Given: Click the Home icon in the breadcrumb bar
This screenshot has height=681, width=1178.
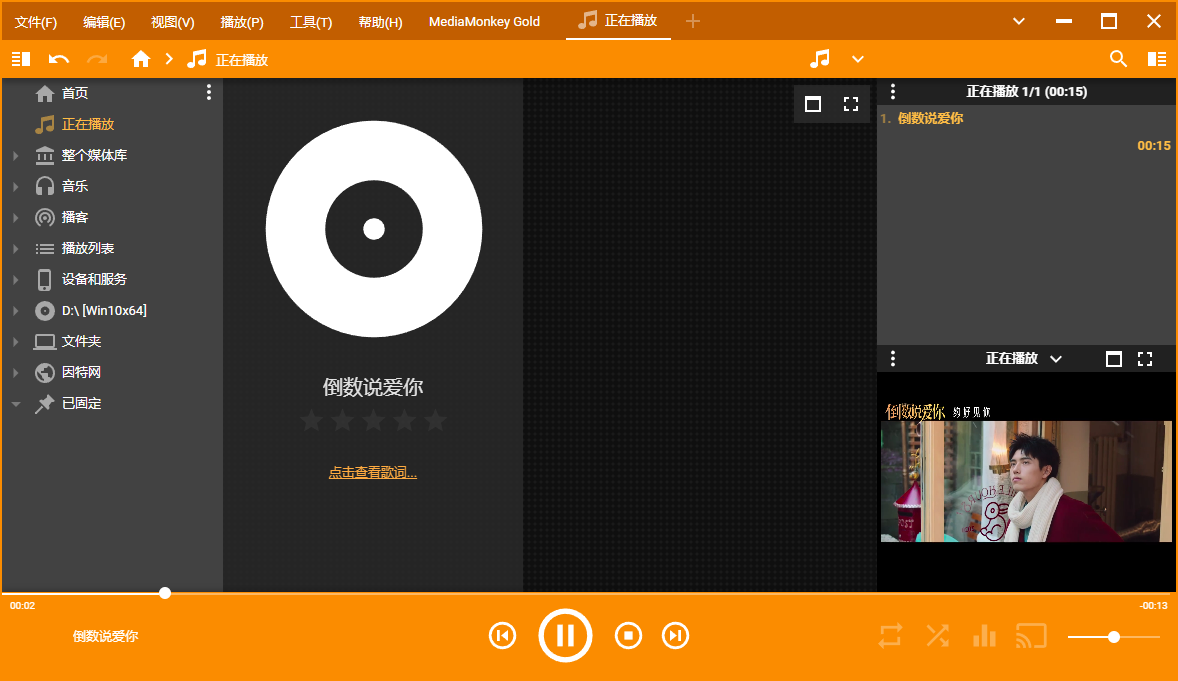Looking at the screenshot, I should coord(140,59).
